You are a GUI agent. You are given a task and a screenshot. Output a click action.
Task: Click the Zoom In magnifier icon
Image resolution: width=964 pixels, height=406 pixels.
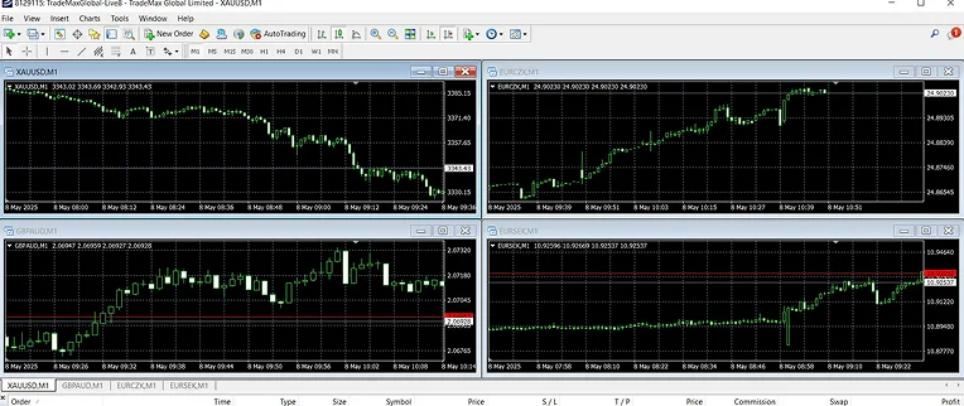[375, 34]
